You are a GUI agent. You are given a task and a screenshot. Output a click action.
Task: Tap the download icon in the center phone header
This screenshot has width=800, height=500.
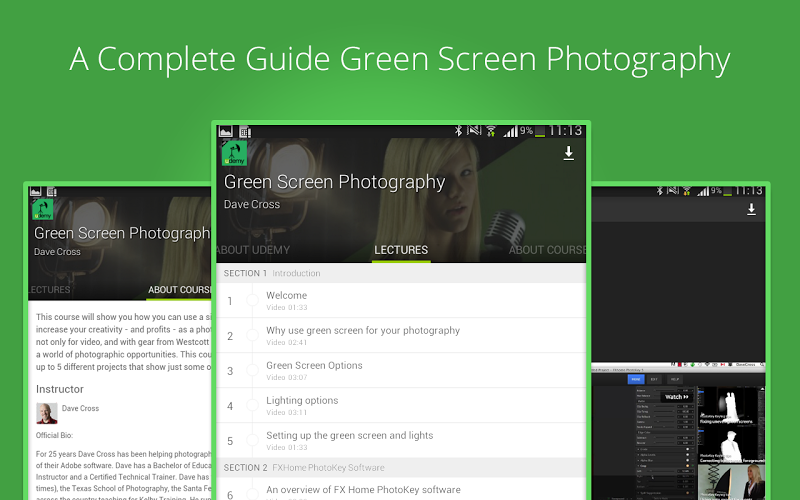[x=568, y=153]
